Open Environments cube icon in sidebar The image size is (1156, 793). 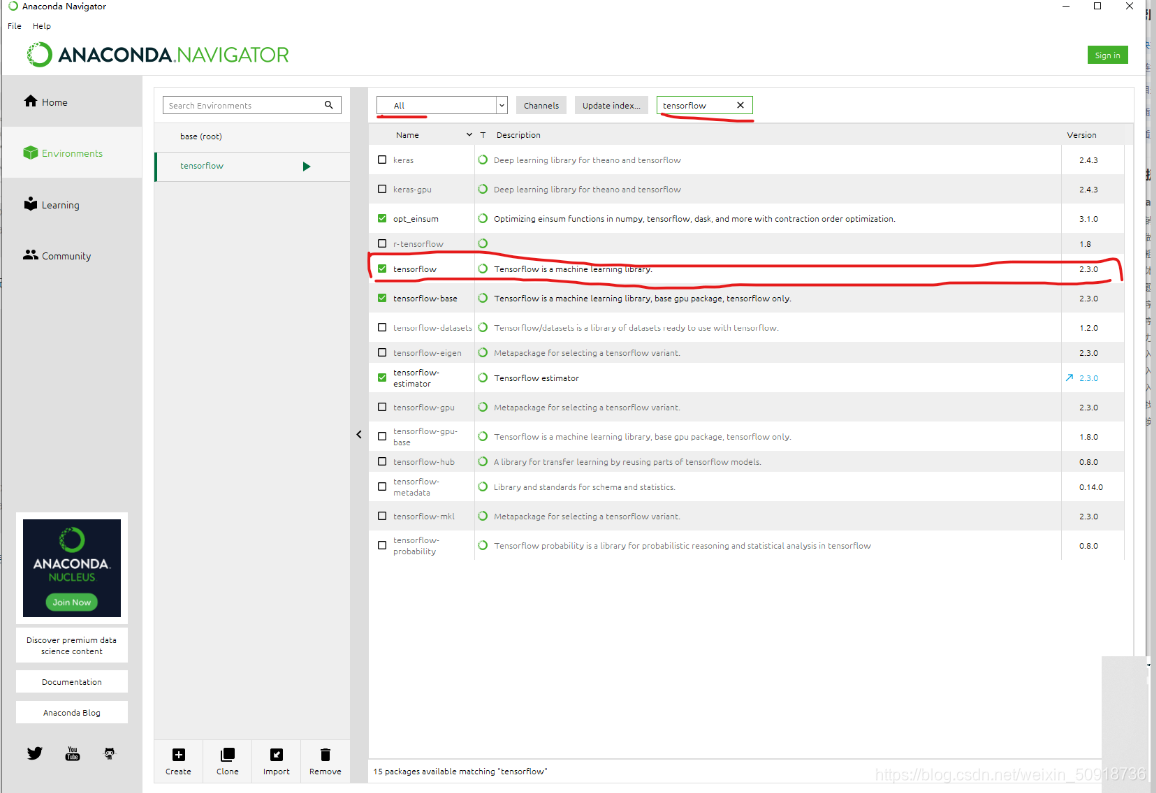[x=30, y=153]
